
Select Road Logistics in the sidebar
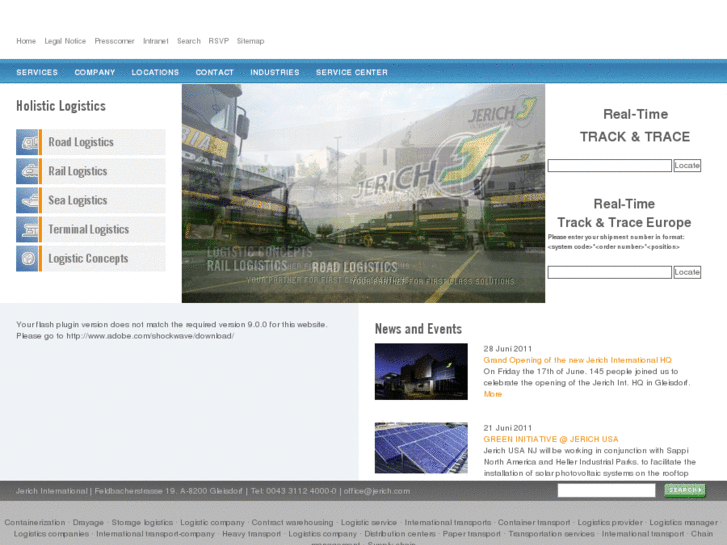pos(91,142)
